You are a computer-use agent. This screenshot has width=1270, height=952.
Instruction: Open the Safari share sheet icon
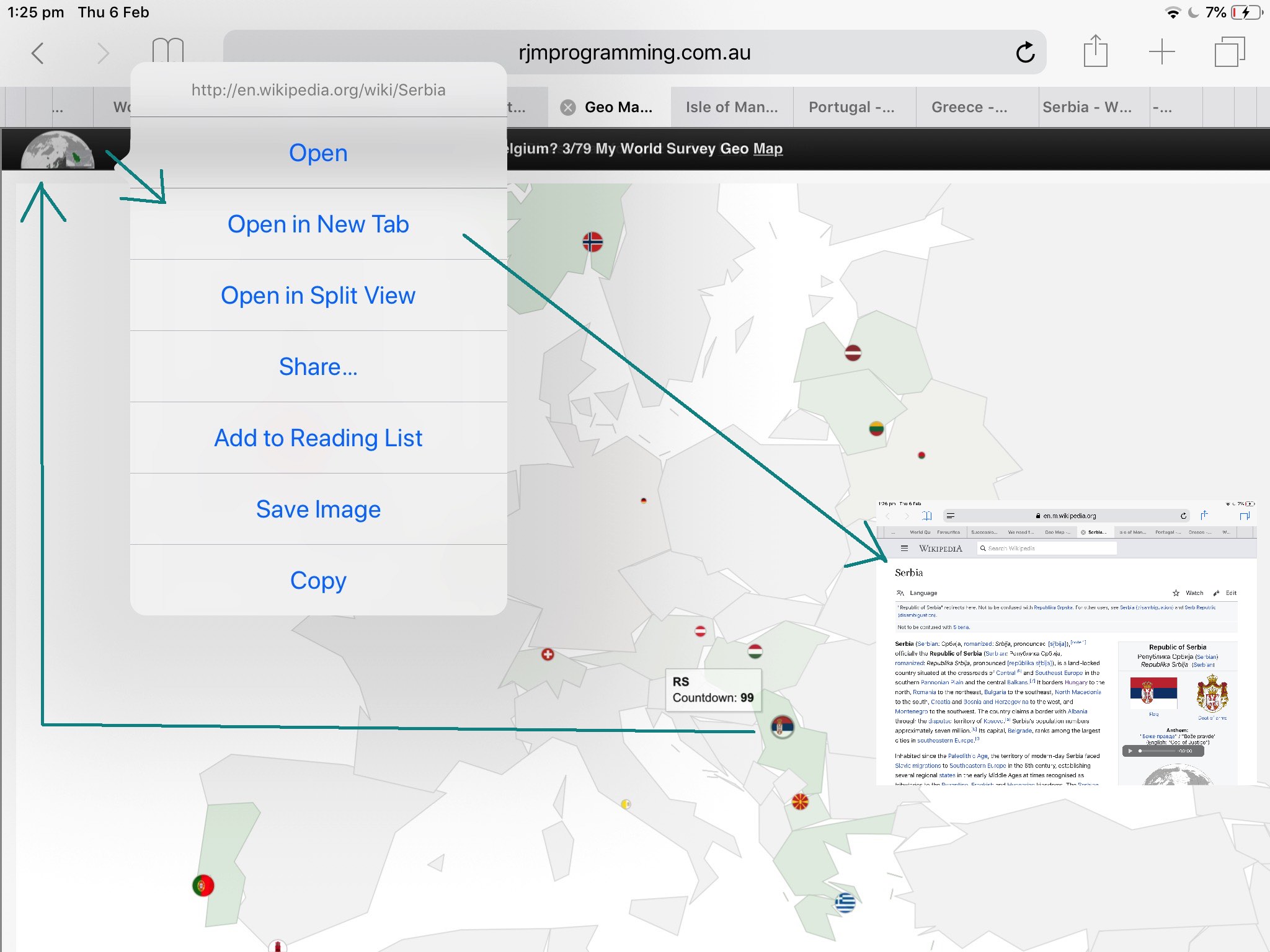[1095, 51]
